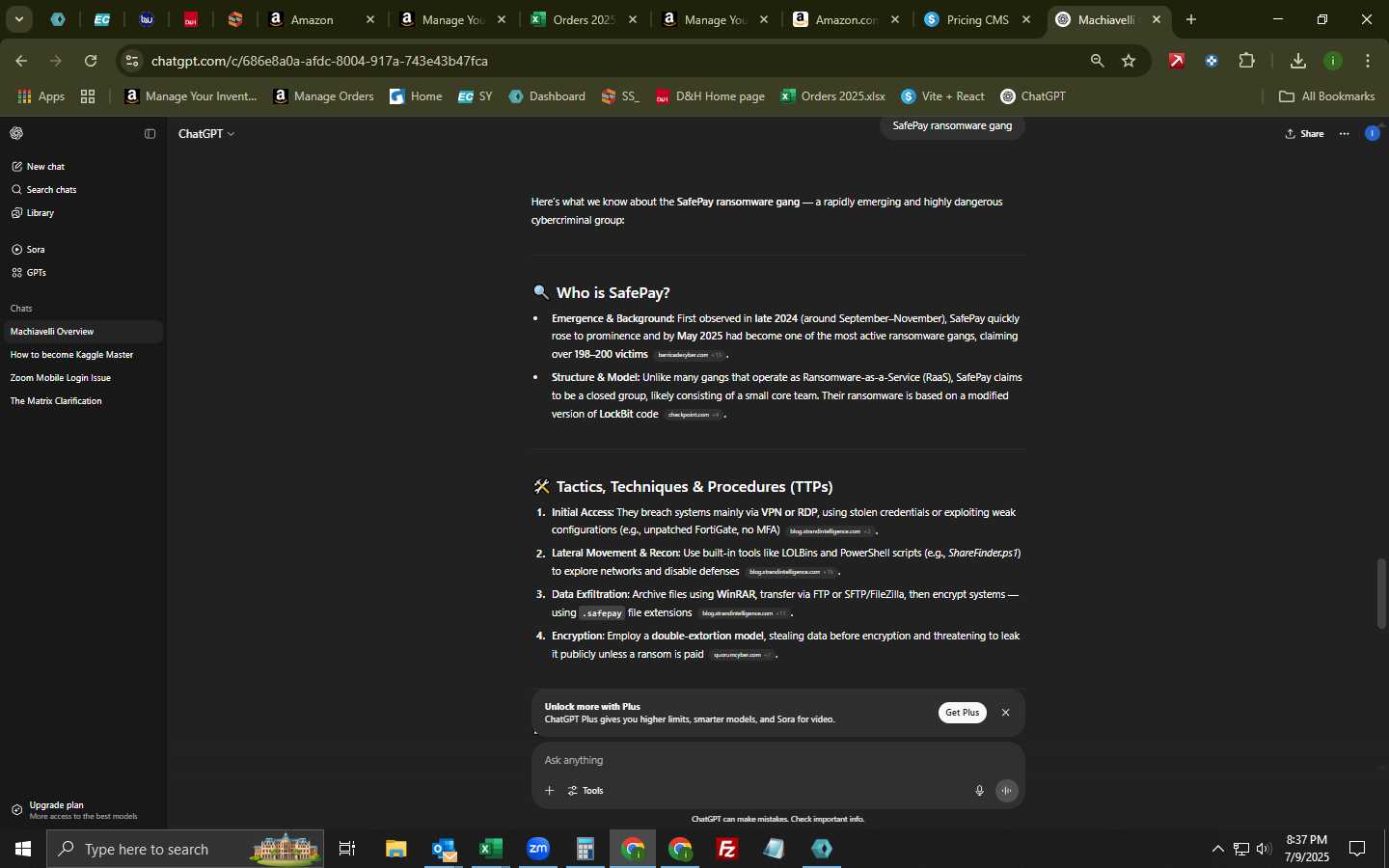This screenshot has width=1389, height=868.
Task: Click the address bar URL
Action: (319, 61)
